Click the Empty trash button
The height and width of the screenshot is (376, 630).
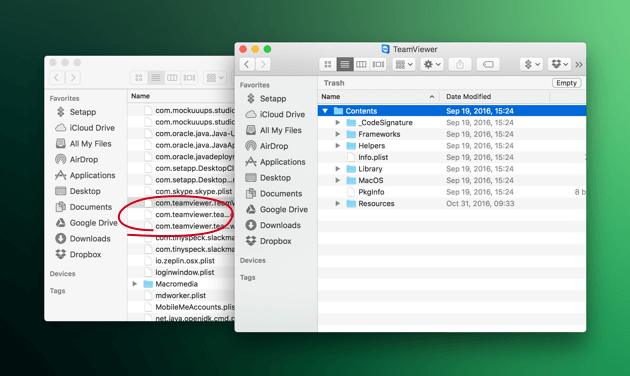click(x=566, y=83)
